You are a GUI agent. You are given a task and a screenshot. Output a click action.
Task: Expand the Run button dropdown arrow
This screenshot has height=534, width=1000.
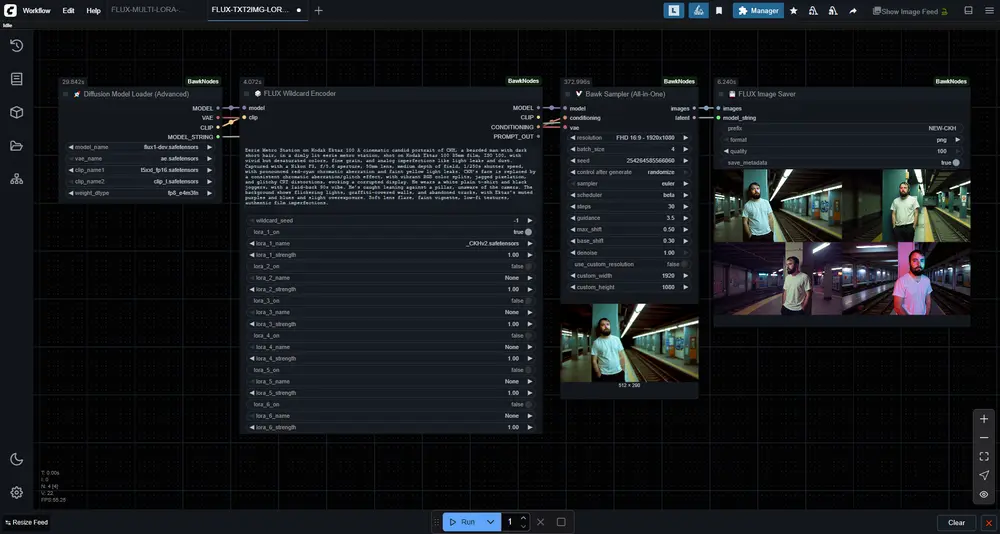490,522
